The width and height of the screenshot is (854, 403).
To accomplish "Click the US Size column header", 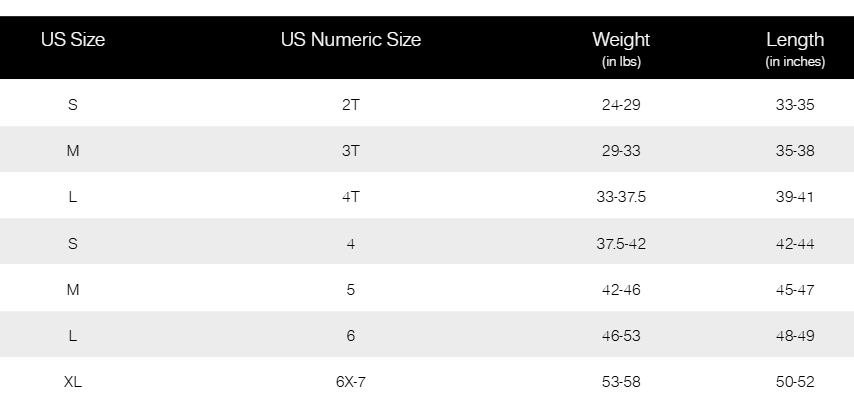I will (x=73, y=40).
